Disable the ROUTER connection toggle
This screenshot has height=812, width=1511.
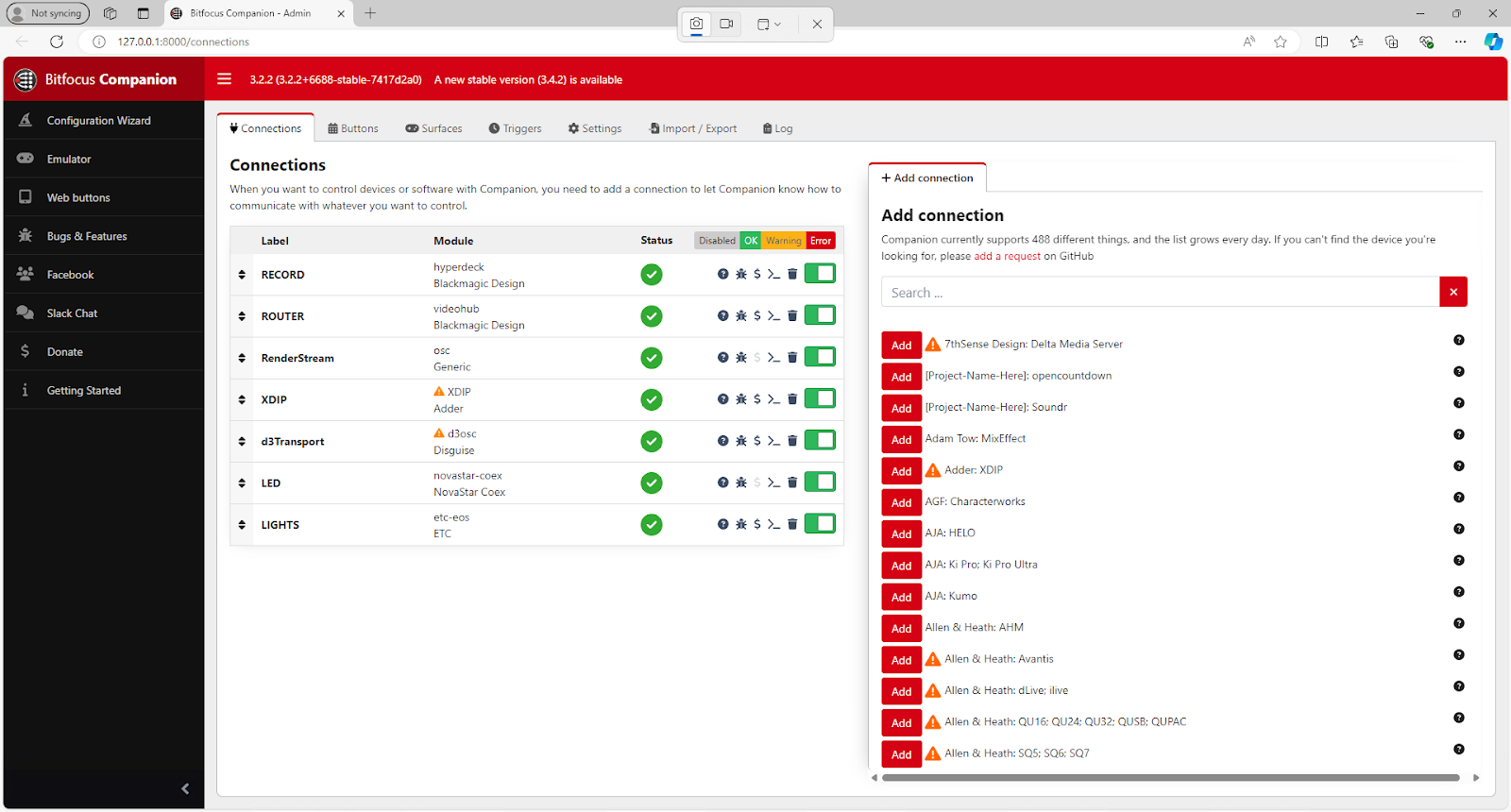(x=820, y=315)
